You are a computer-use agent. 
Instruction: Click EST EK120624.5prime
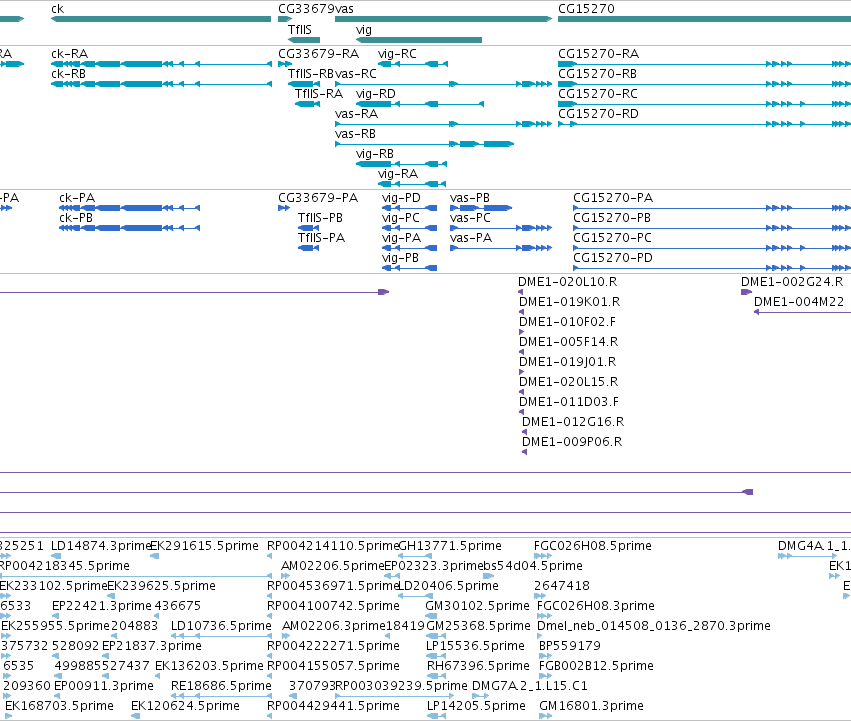pos(136,717)
